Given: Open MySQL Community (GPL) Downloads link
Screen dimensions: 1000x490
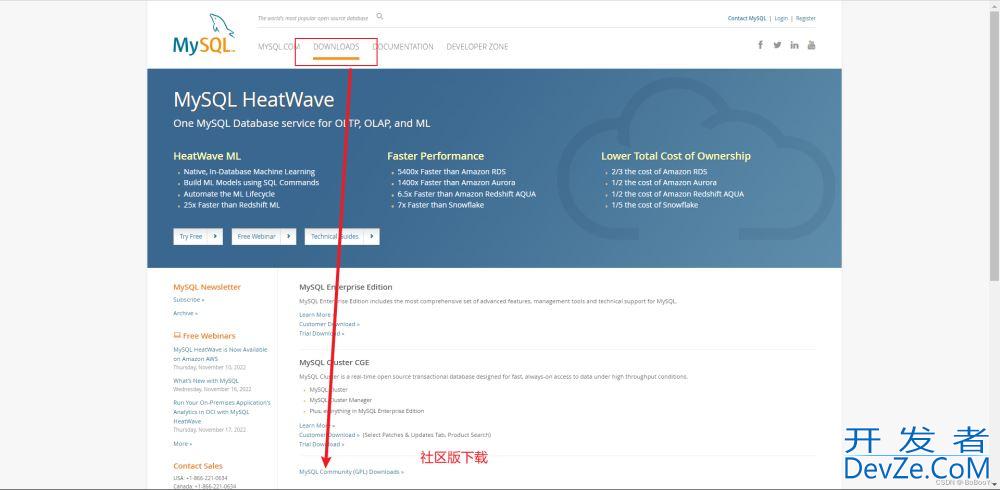Looking at the screenshot, I should 351,472.
